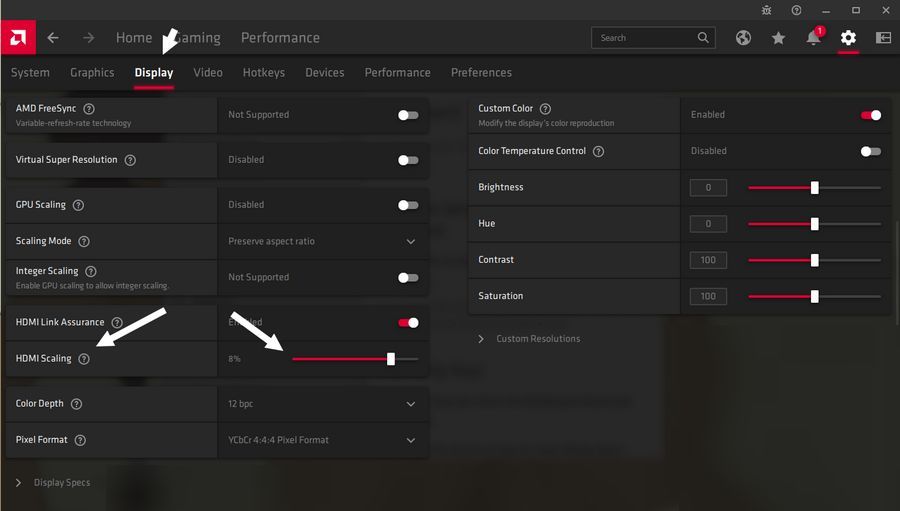Open the settings gear icon

coord(848,38)
